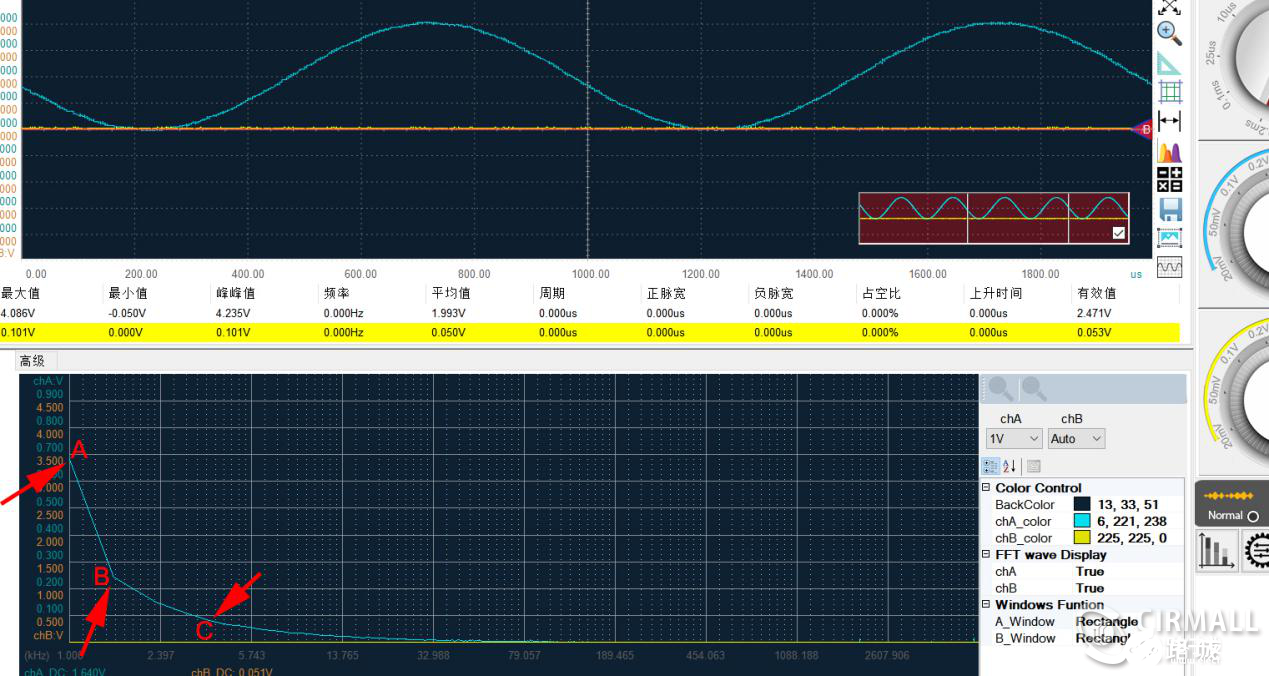Viewport: 1269px width, 676px height.
Task: Select the A_Window Rectangle row
Action: [1082, 622]
